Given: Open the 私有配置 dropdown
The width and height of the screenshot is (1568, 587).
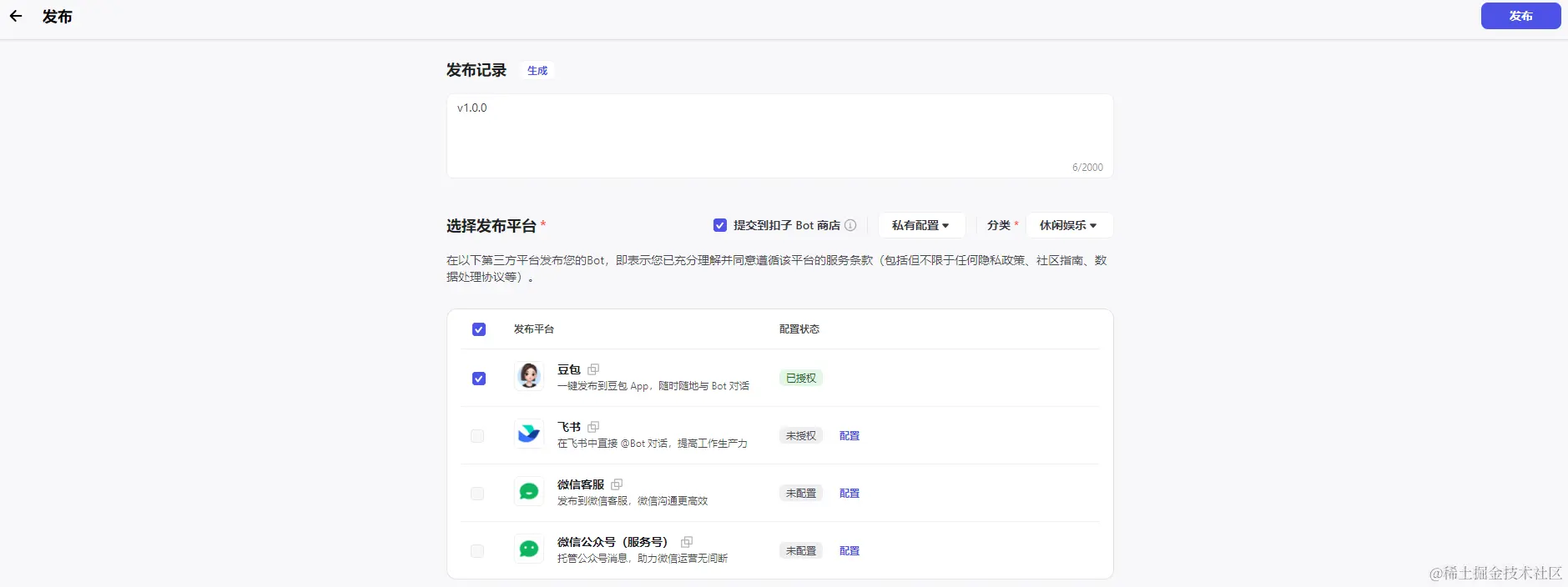Looking at the screenshot, I should 921,225.
